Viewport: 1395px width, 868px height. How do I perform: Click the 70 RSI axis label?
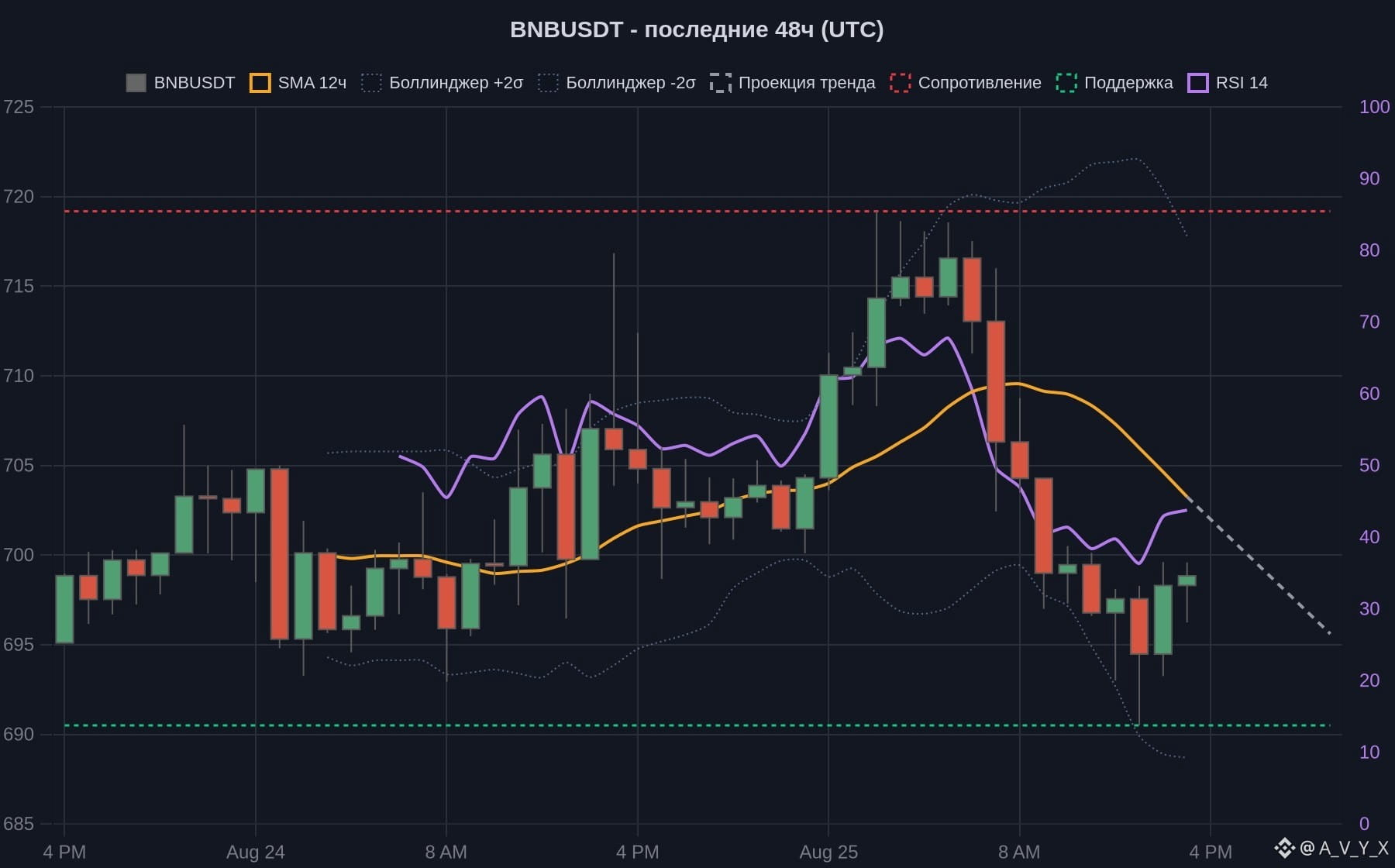click(x=1369, y=322)
